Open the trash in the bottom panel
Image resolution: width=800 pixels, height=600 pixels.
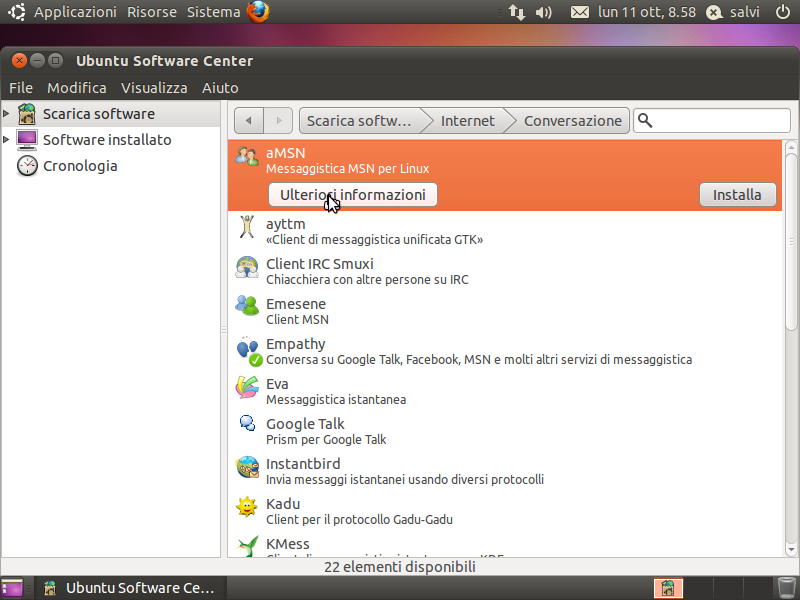(786, 588)
